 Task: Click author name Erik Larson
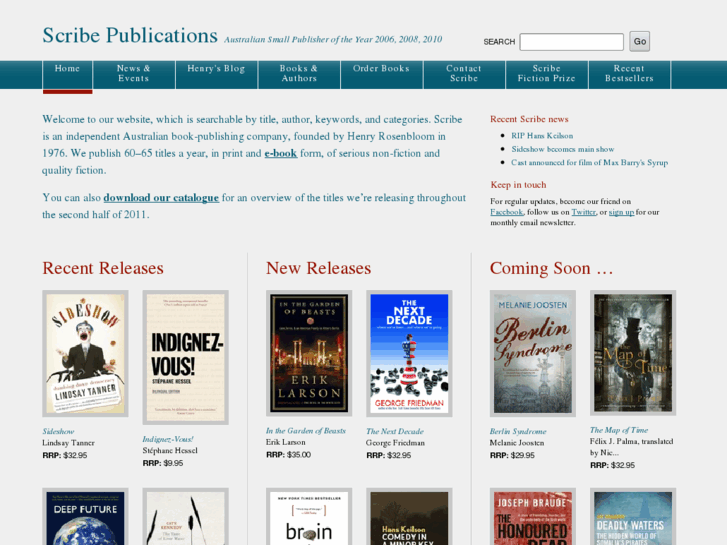point(286,442)
